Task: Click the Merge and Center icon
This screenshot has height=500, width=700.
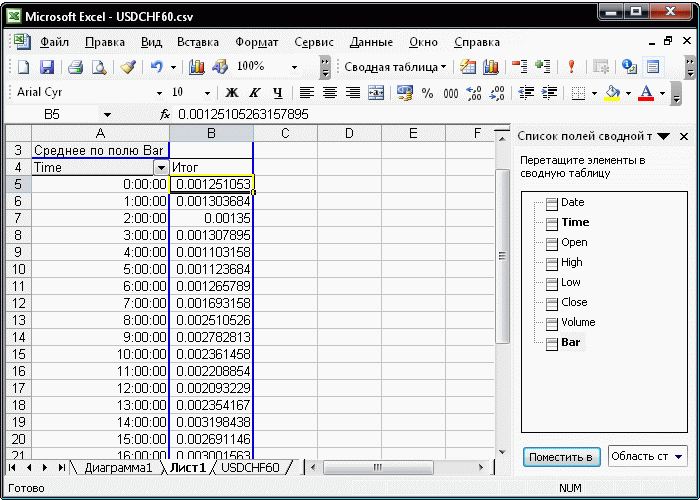Action: pos(376,93)
